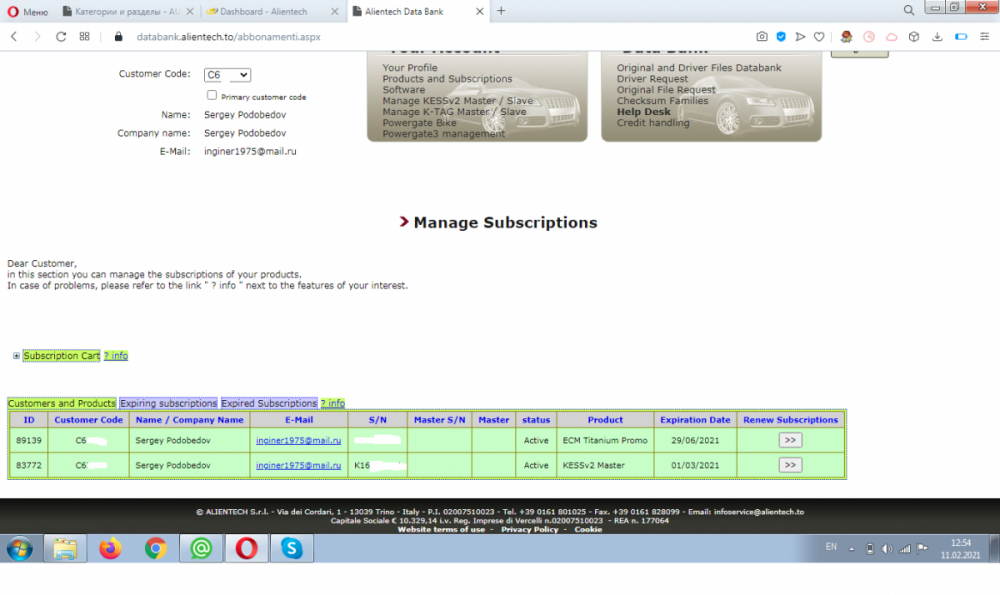Open Original and Driver Files Databank
The width and height of the screenshot is (1000, 595).
coord(698,68)
